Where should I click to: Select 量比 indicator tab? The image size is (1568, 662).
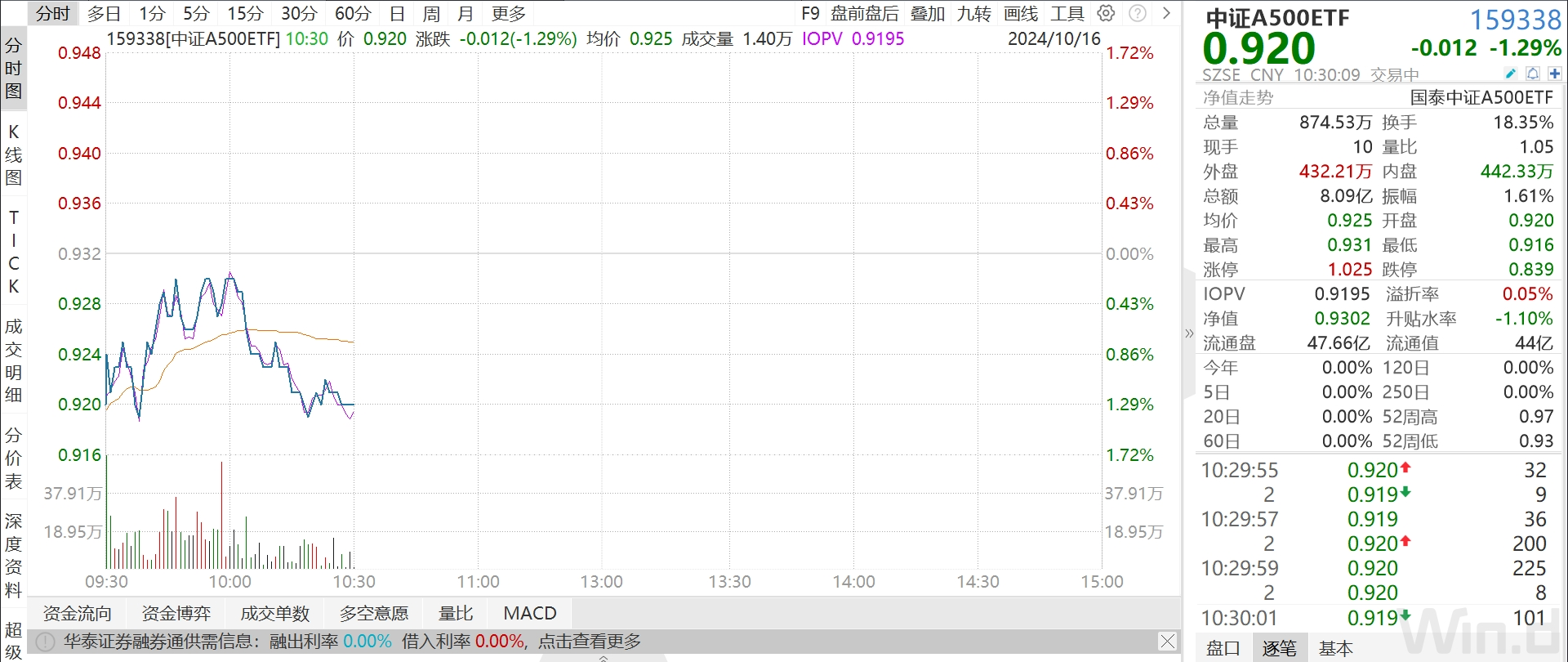click(x=456, y=613)
